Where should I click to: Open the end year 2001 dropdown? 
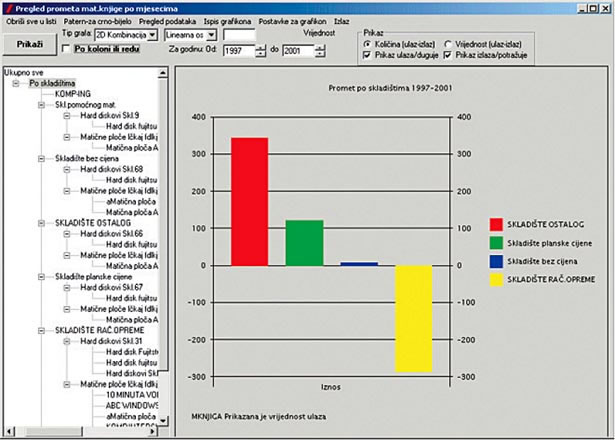coord(321,49)
